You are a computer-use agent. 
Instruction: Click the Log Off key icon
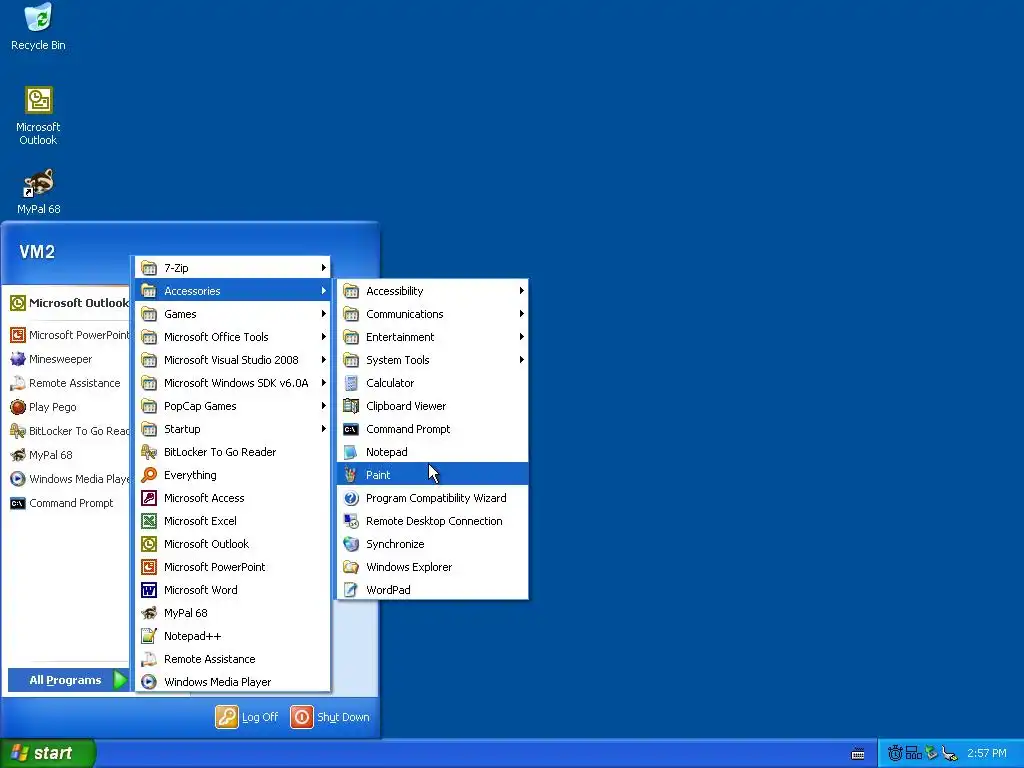coord(227,716)
